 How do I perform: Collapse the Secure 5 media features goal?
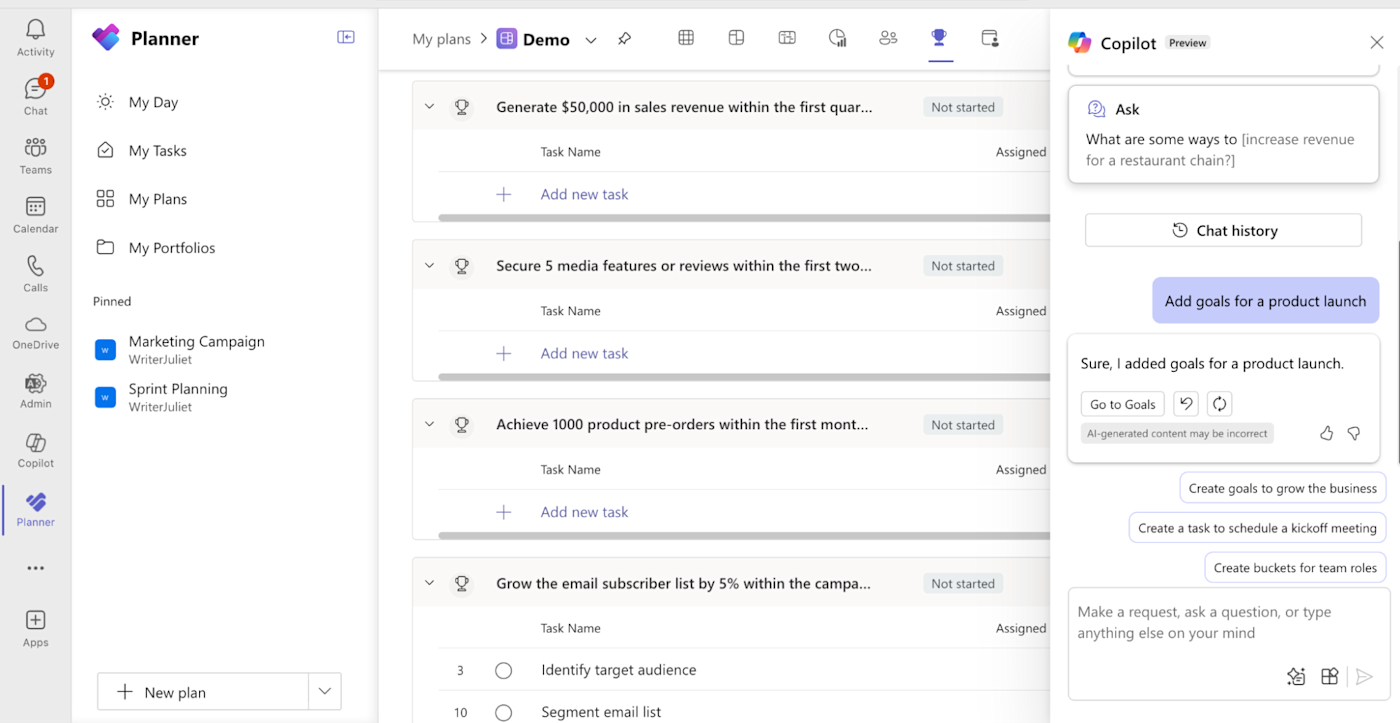pos(429,266)
